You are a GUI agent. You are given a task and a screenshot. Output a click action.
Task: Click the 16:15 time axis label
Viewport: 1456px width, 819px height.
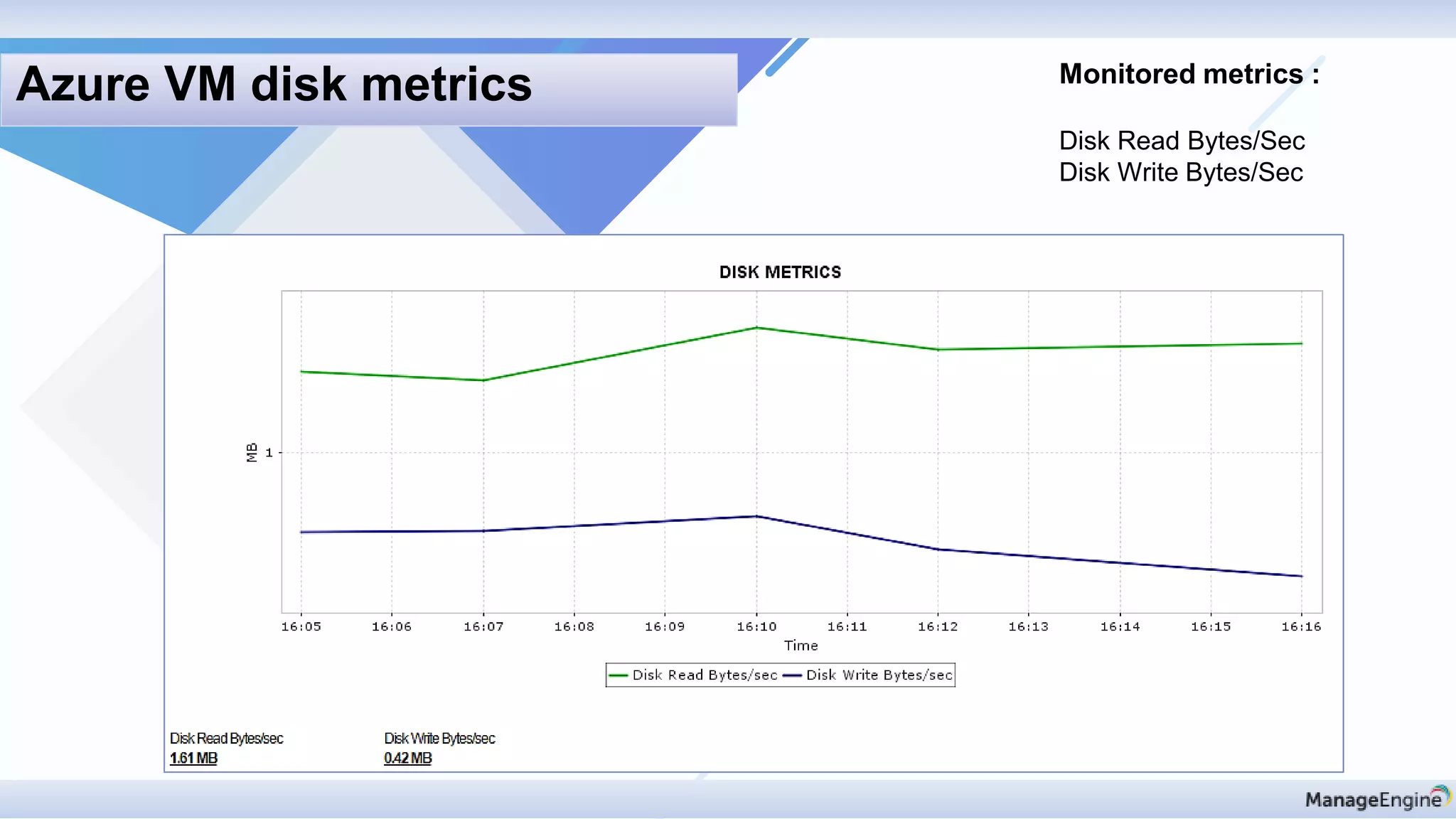(x=1211, y=626)
